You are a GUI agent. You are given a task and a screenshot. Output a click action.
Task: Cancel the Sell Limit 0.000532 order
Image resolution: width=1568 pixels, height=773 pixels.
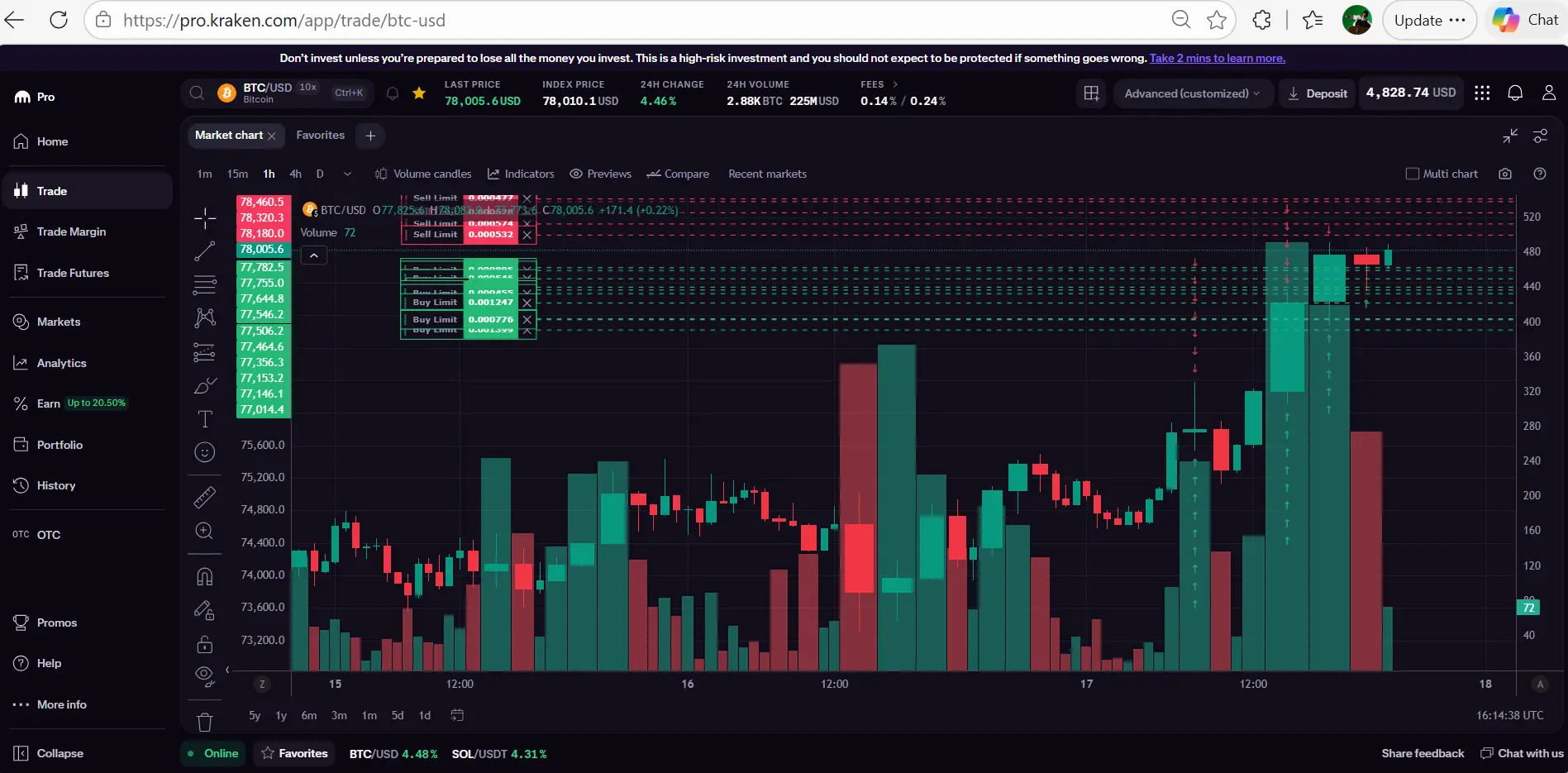click(x=527, y=235)
